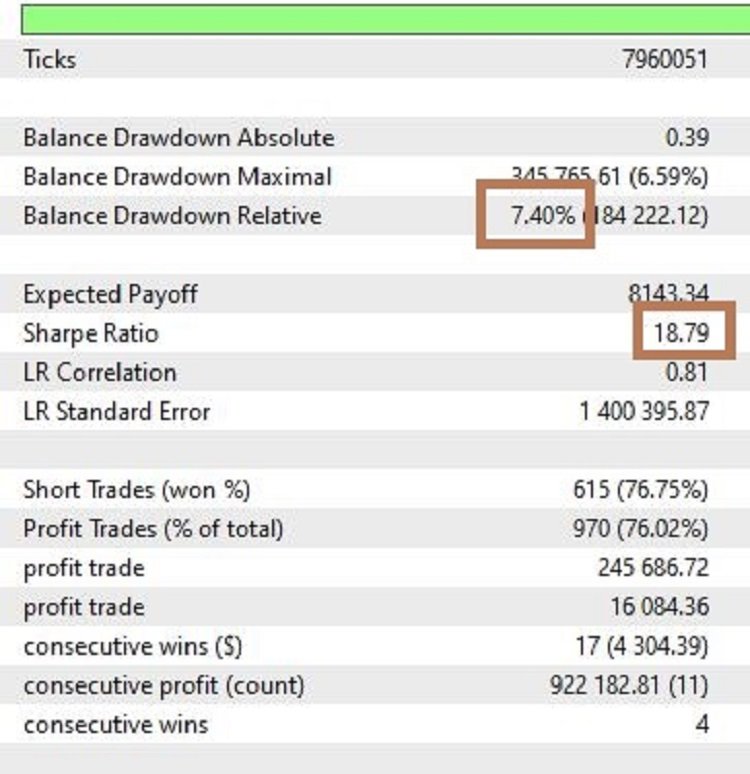750x774 pixels.
Task: Click the profit trade value 245 686.72
Action: 653,568
